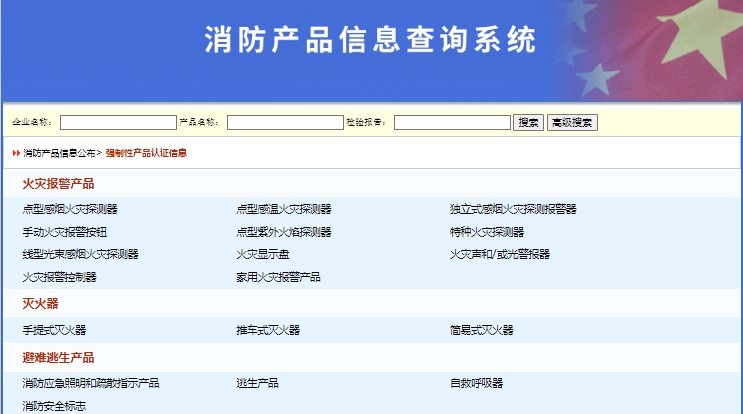Open 手提式灭火器 link
743x414 pixels.
[54, 330]
